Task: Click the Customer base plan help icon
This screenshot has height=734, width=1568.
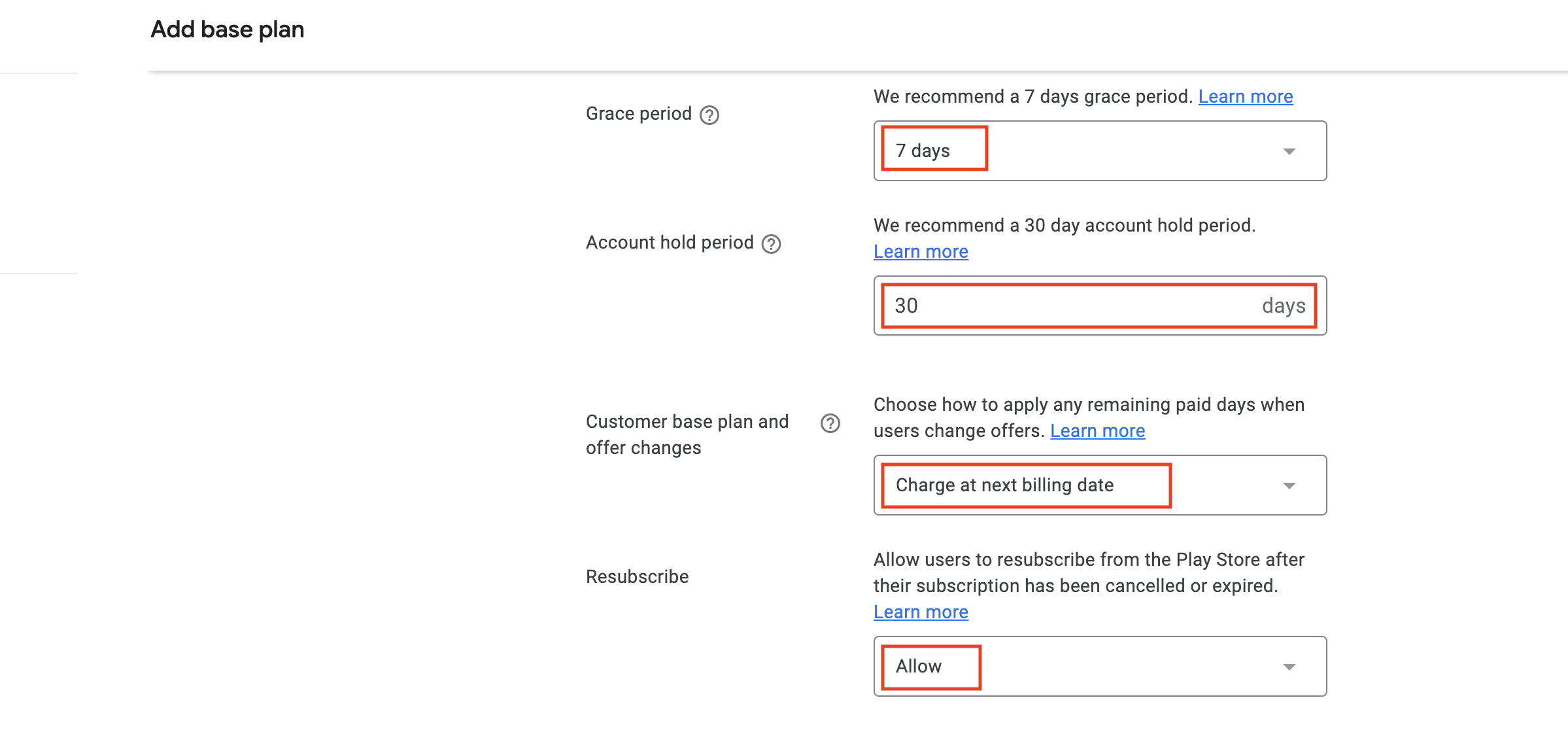Action: (x=830, y=422)
